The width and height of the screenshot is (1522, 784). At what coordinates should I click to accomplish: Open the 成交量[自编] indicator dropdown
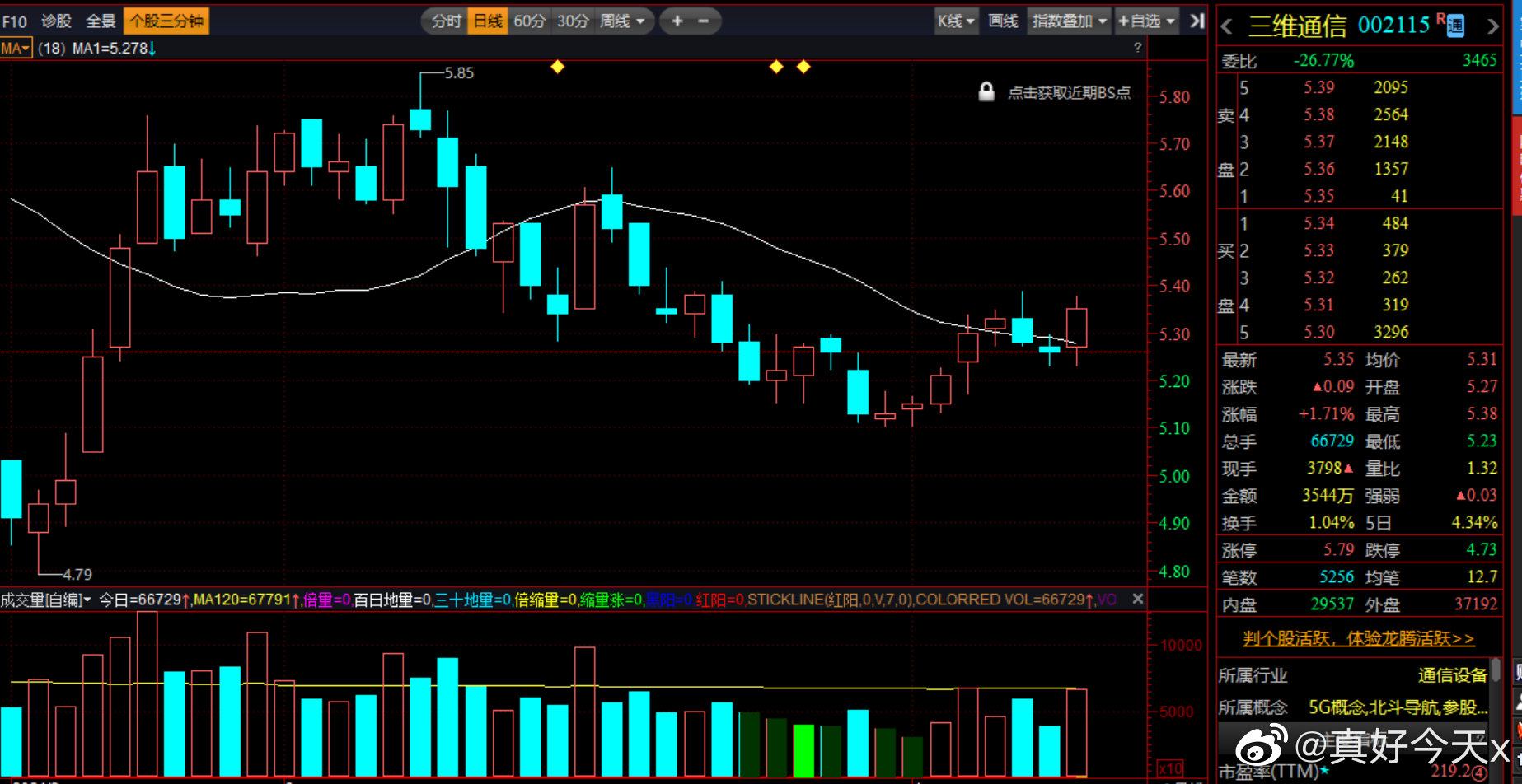click(x=46, y=600)
